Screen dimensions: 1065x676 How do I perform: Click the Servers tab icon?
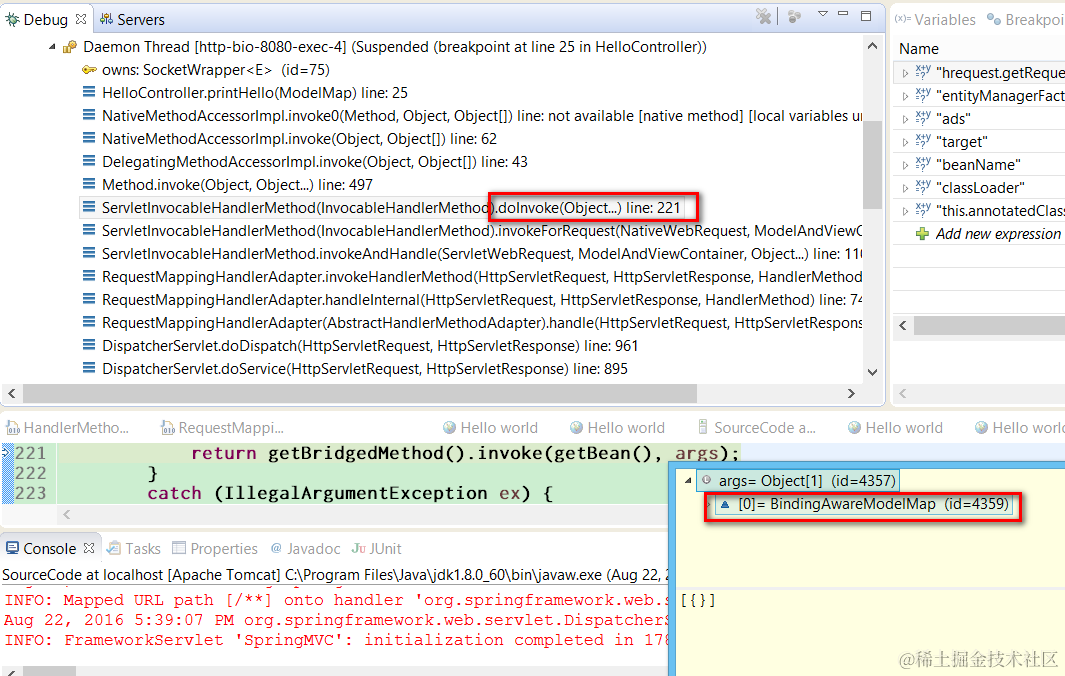point(107,20)
